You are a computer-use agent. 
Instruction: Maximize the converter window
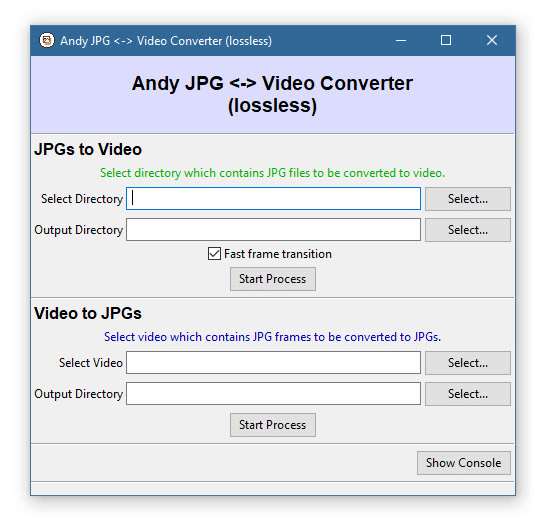tap(446, 40)
